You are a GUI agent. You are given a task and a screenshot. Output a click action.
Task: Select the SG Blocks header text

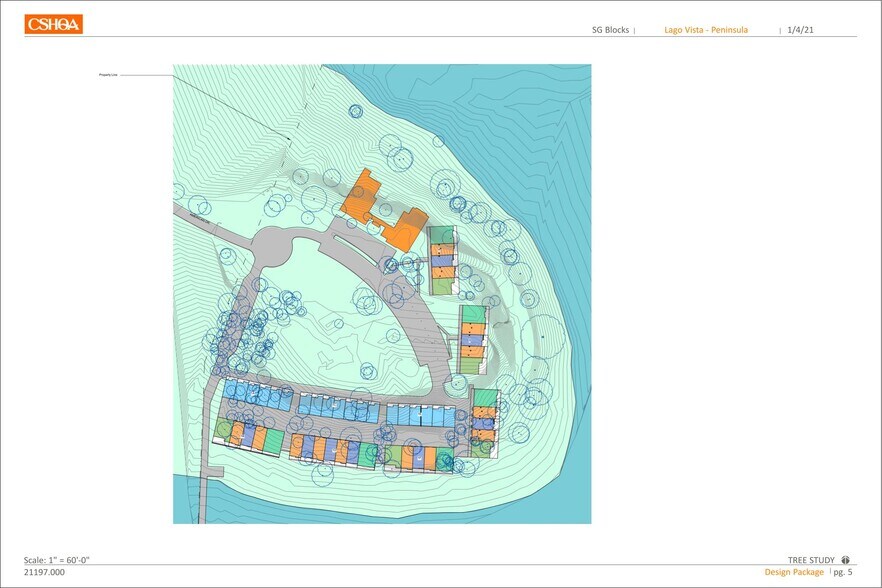coord(610,30)
